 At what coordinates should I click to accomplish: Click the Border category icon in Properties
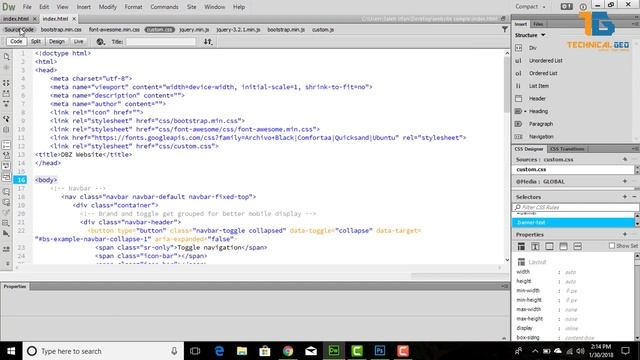[549, 247]
